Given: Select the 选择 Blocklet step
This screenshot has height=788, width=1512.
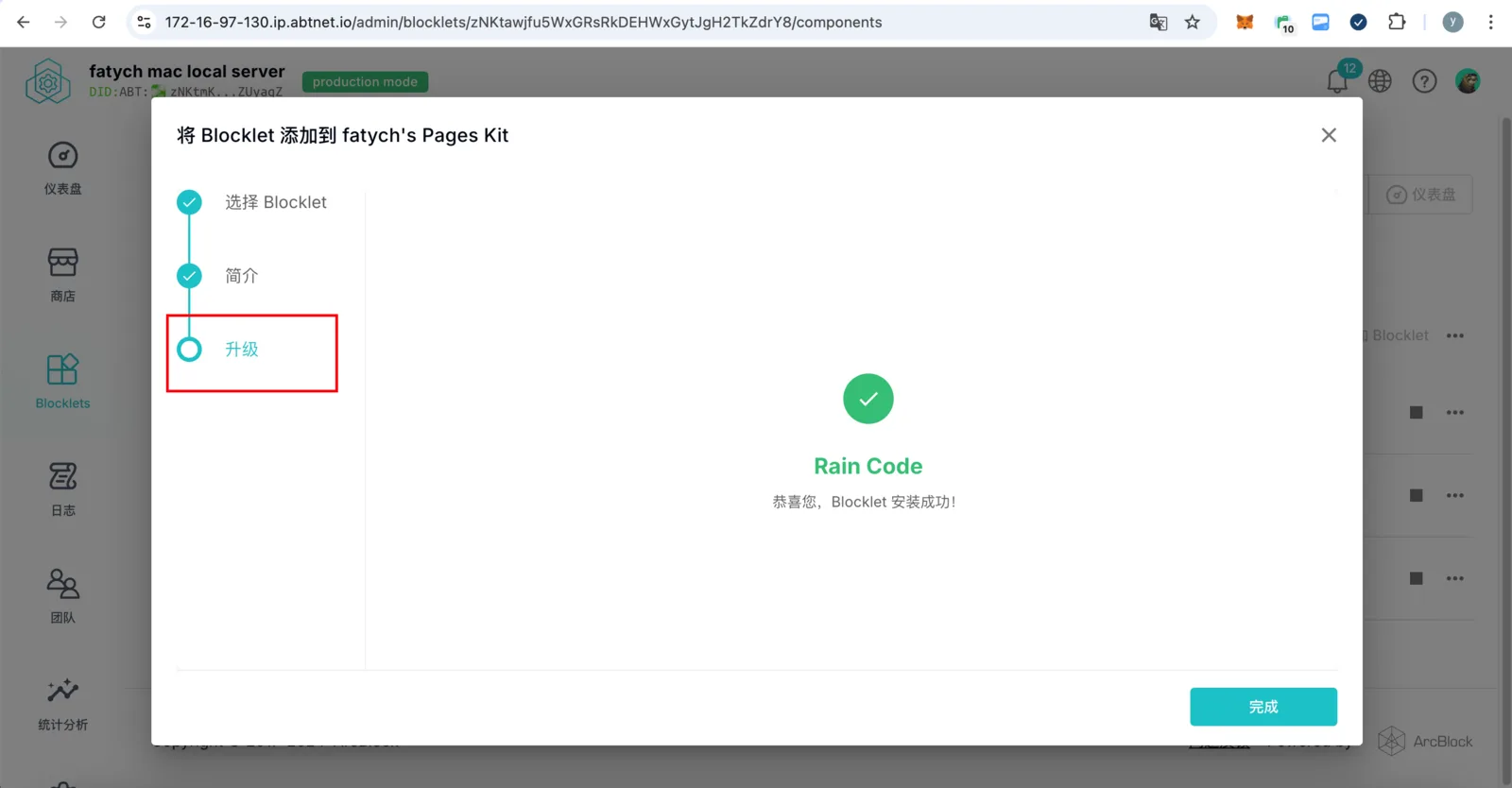Looking at the screenshot, I should click(x=251, y=202).
